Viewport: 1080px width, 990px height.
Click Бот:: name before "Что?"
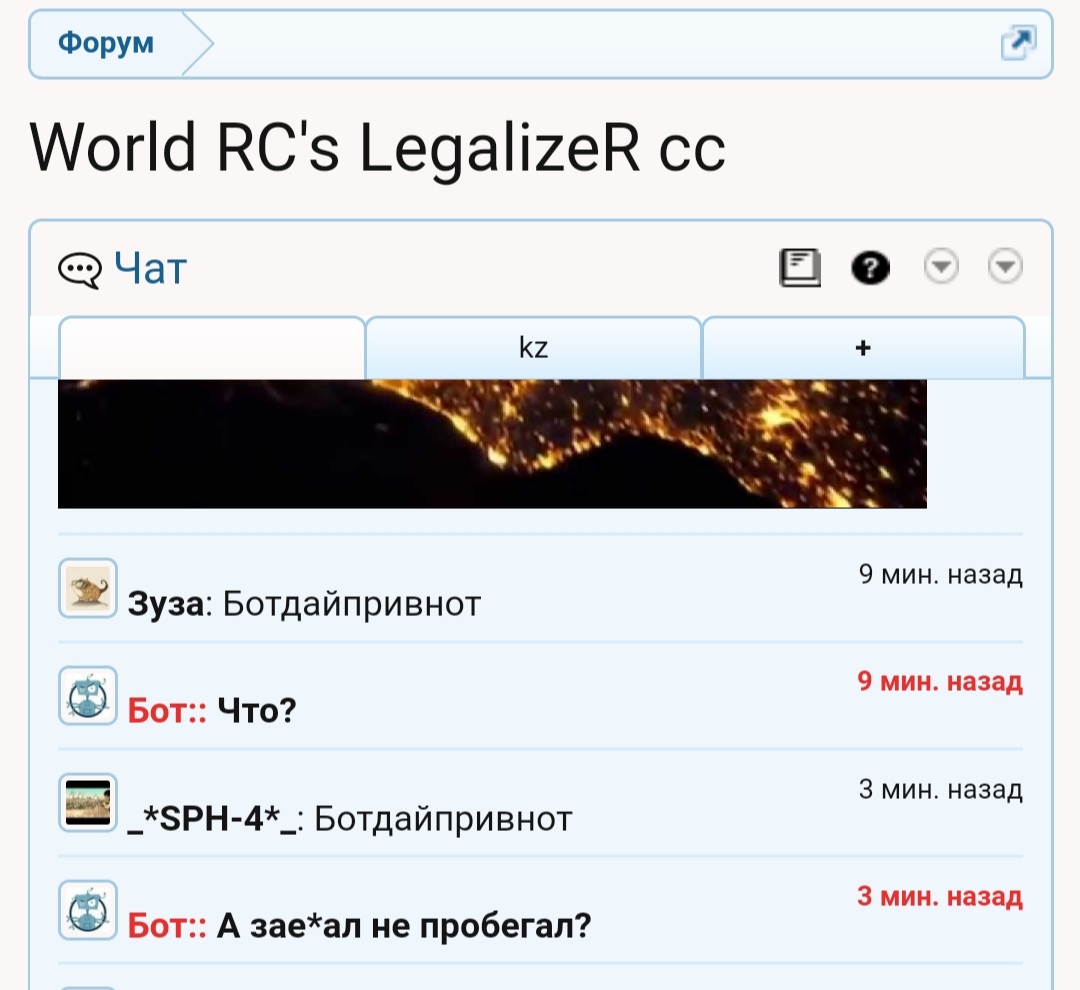point(167,711)
